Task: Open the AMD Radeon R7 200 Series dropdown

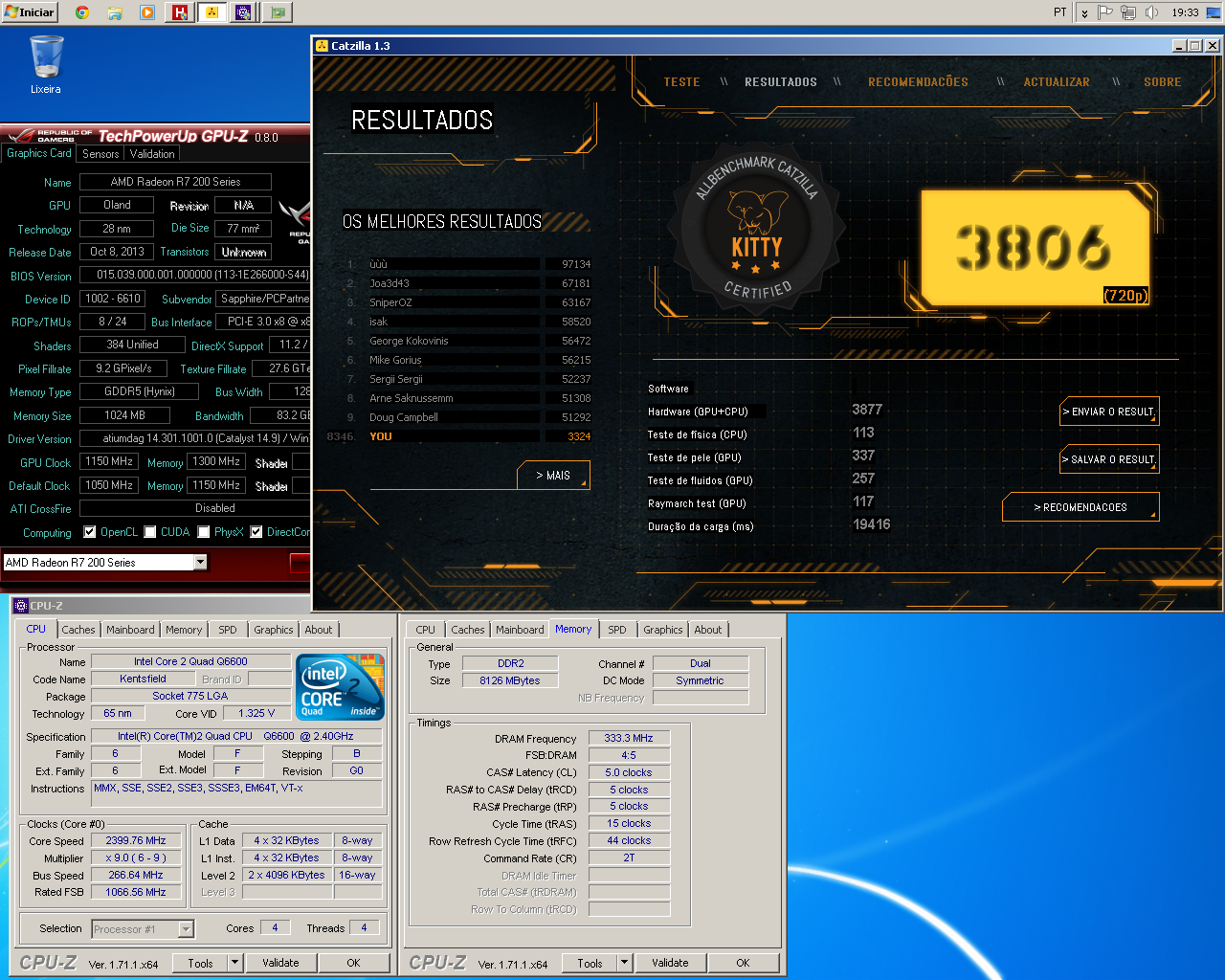Action: click(200, 563)
